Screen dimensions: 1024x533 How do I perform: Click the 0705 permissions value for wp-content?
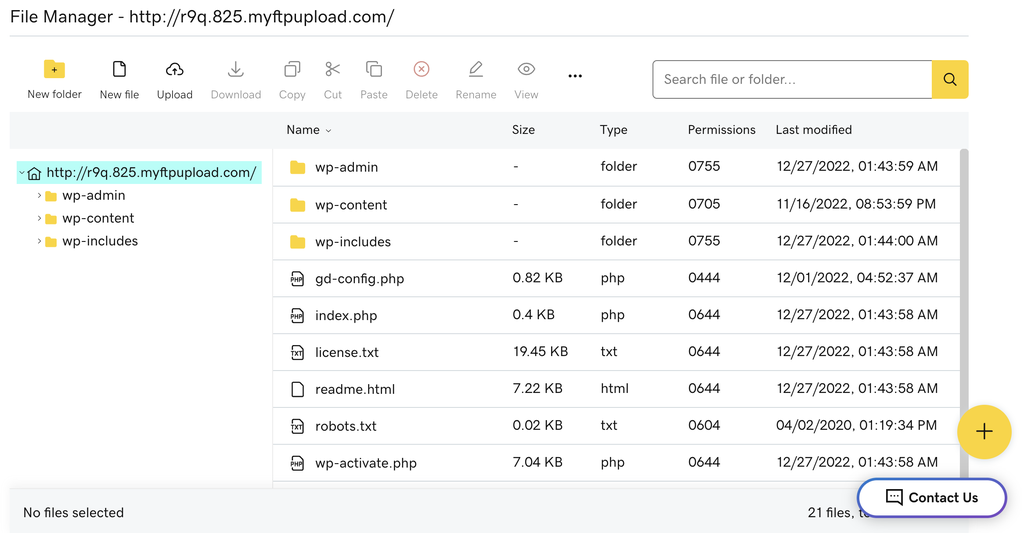coord(704,204)
